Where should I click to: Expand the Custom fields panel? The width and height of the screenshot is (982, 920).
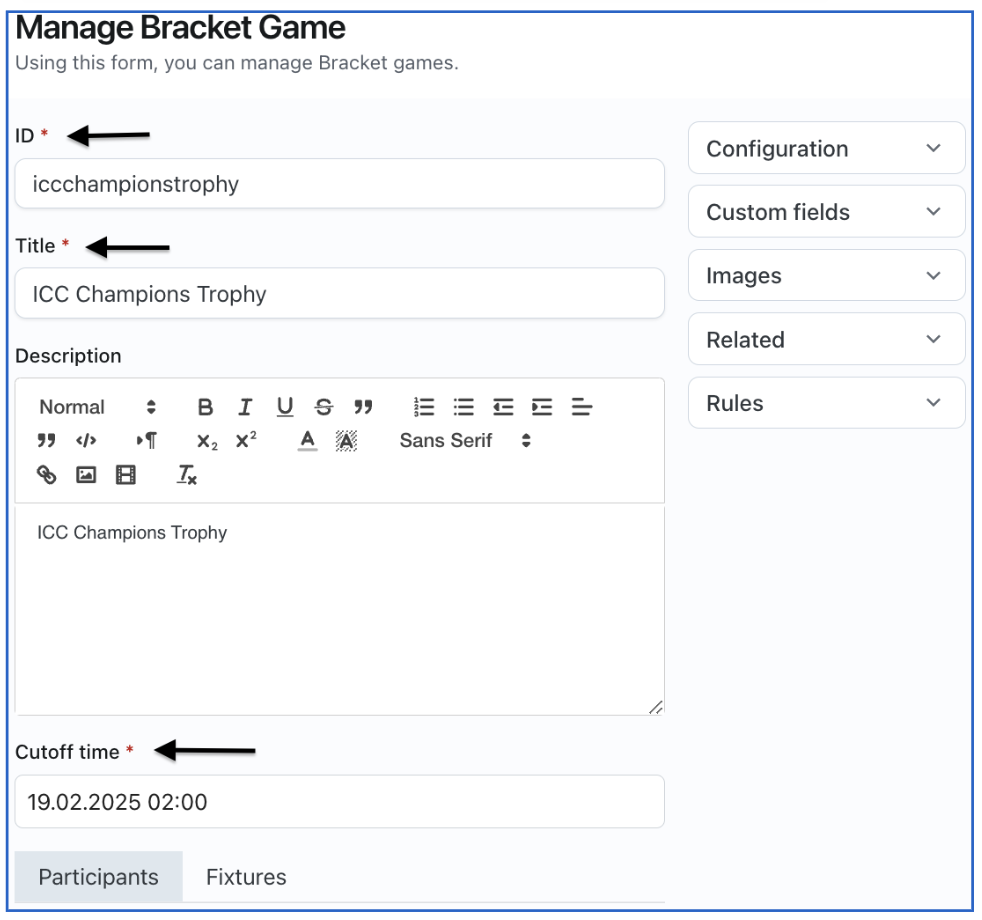click(826, 212)
